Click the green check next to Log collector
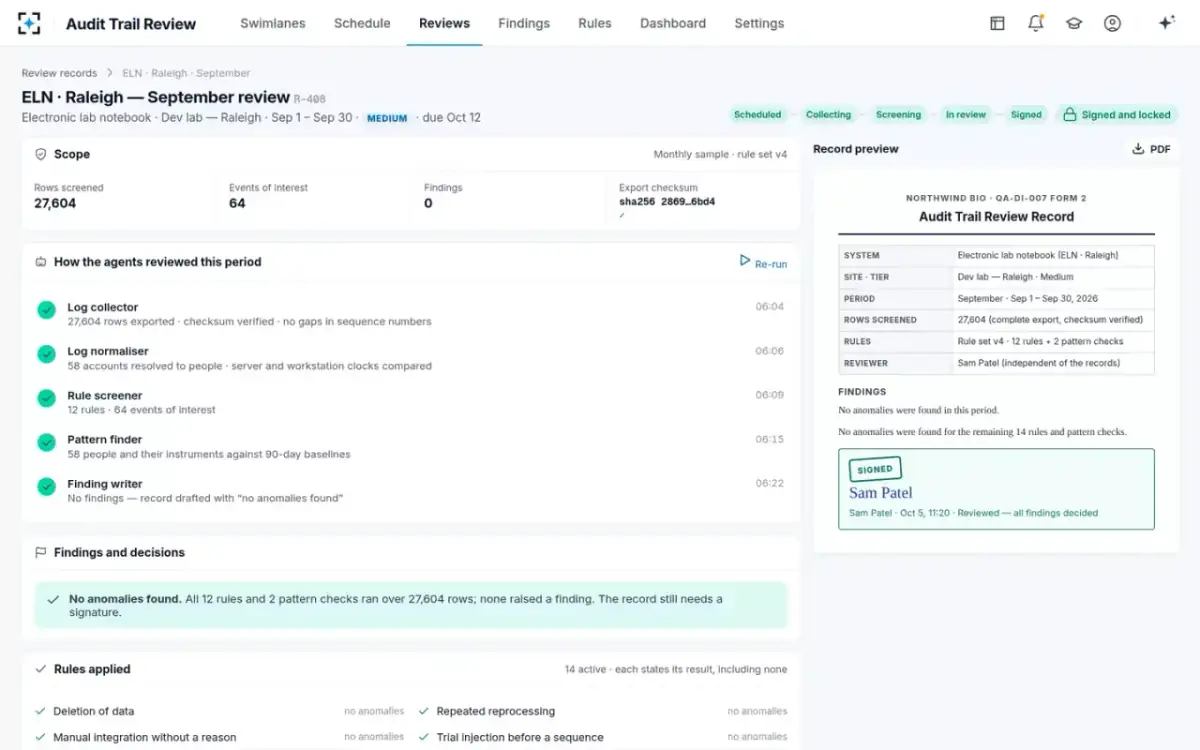 [x=46, y=310]
